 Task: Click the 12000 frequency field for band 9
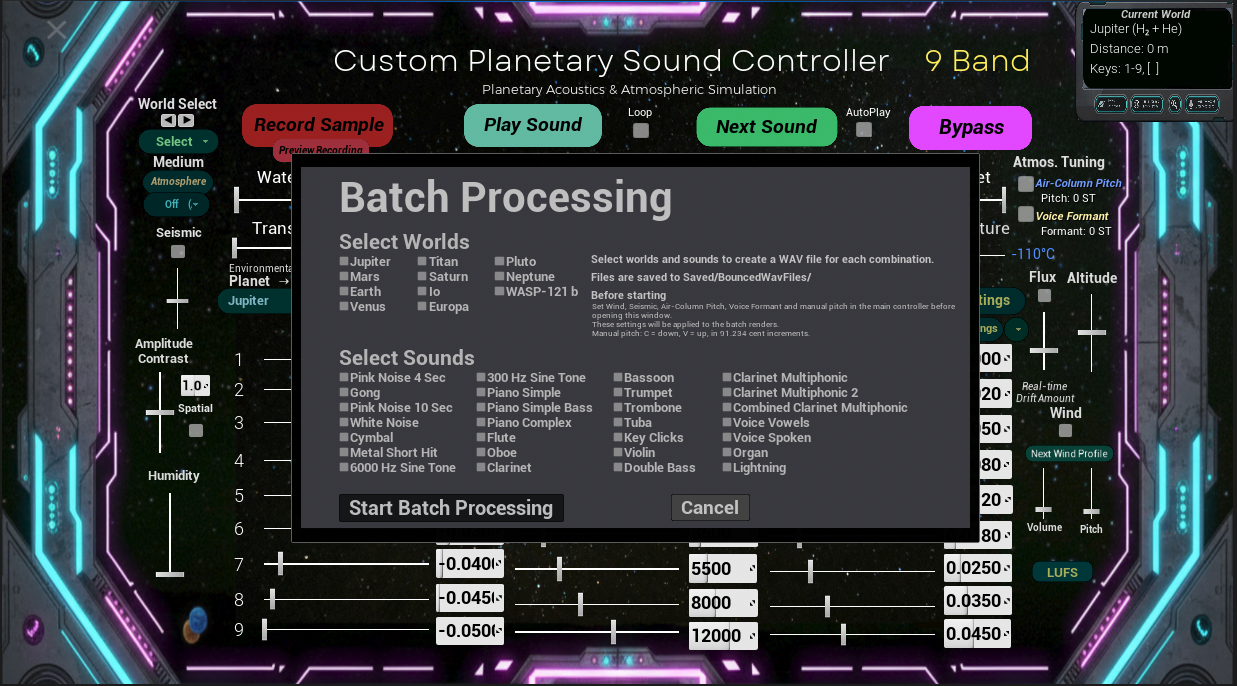coord(723,635)
